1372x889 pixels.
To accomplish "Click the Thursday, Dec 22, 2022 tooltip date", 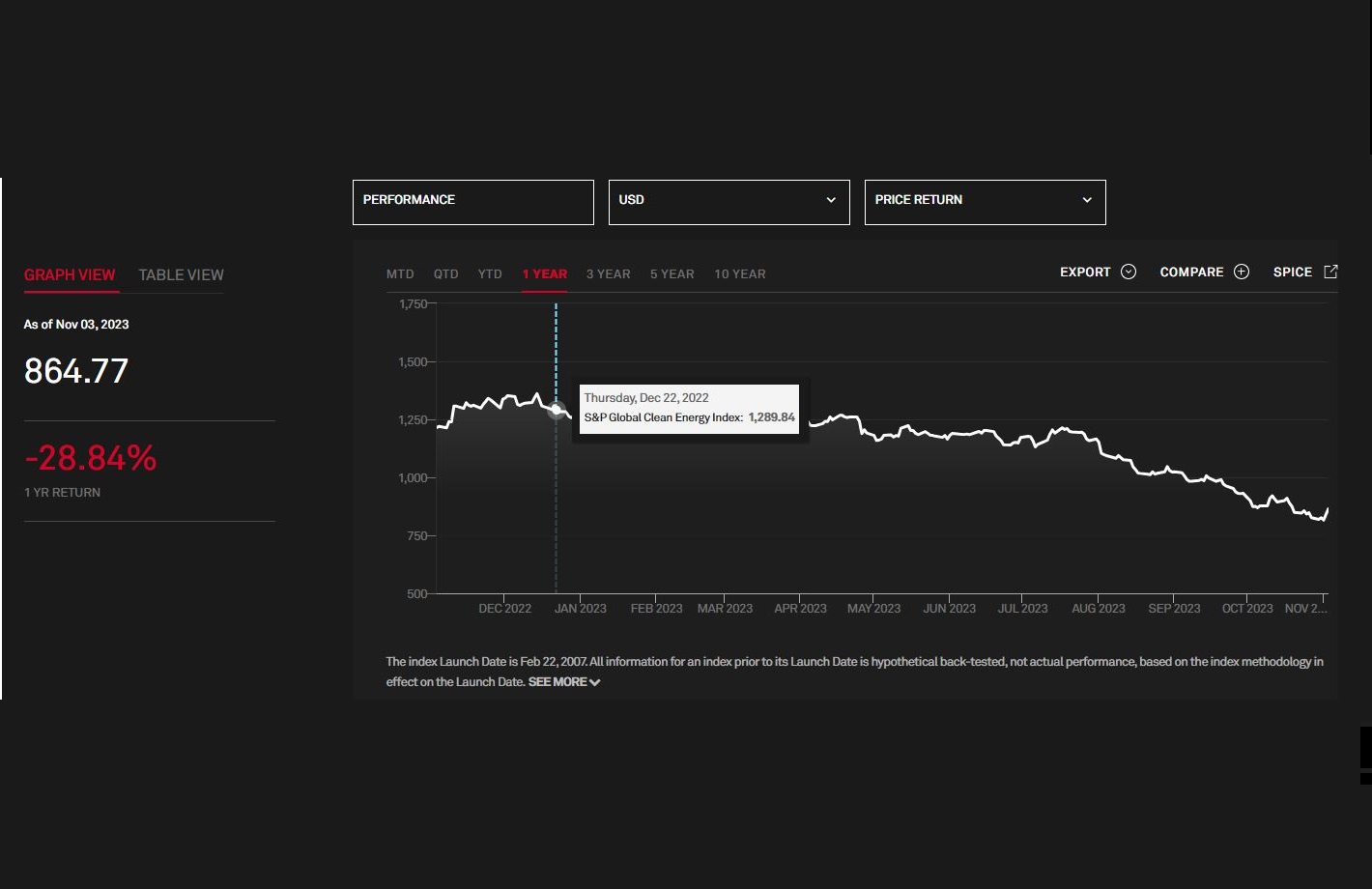I will pyautogui.click(x=646, y=398).
